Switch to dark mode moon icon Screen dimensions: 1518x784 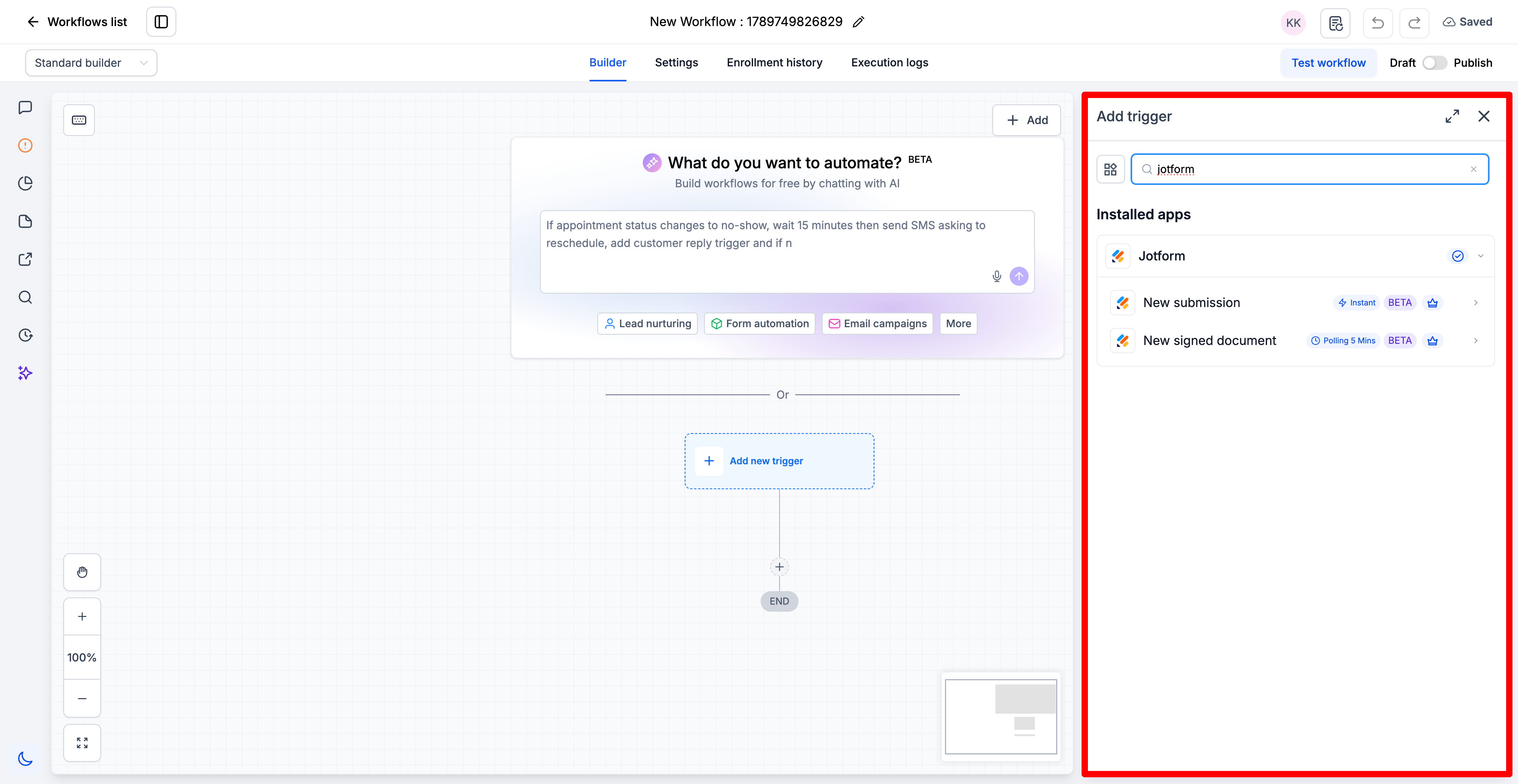(25, 758)
